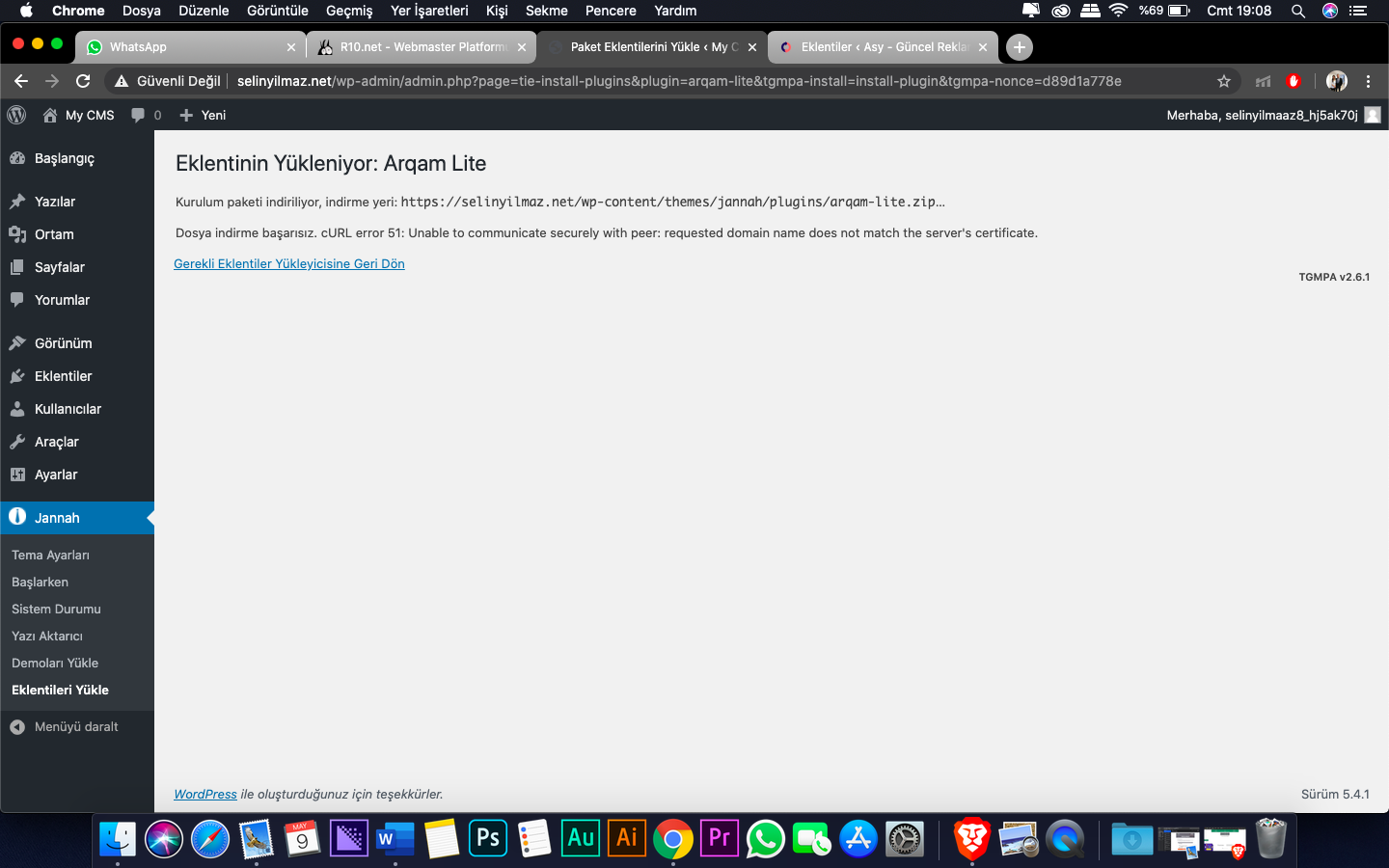Click the red shield extension icon
Viewport: 1389px width, 868px height.
tap(1294, 81)
